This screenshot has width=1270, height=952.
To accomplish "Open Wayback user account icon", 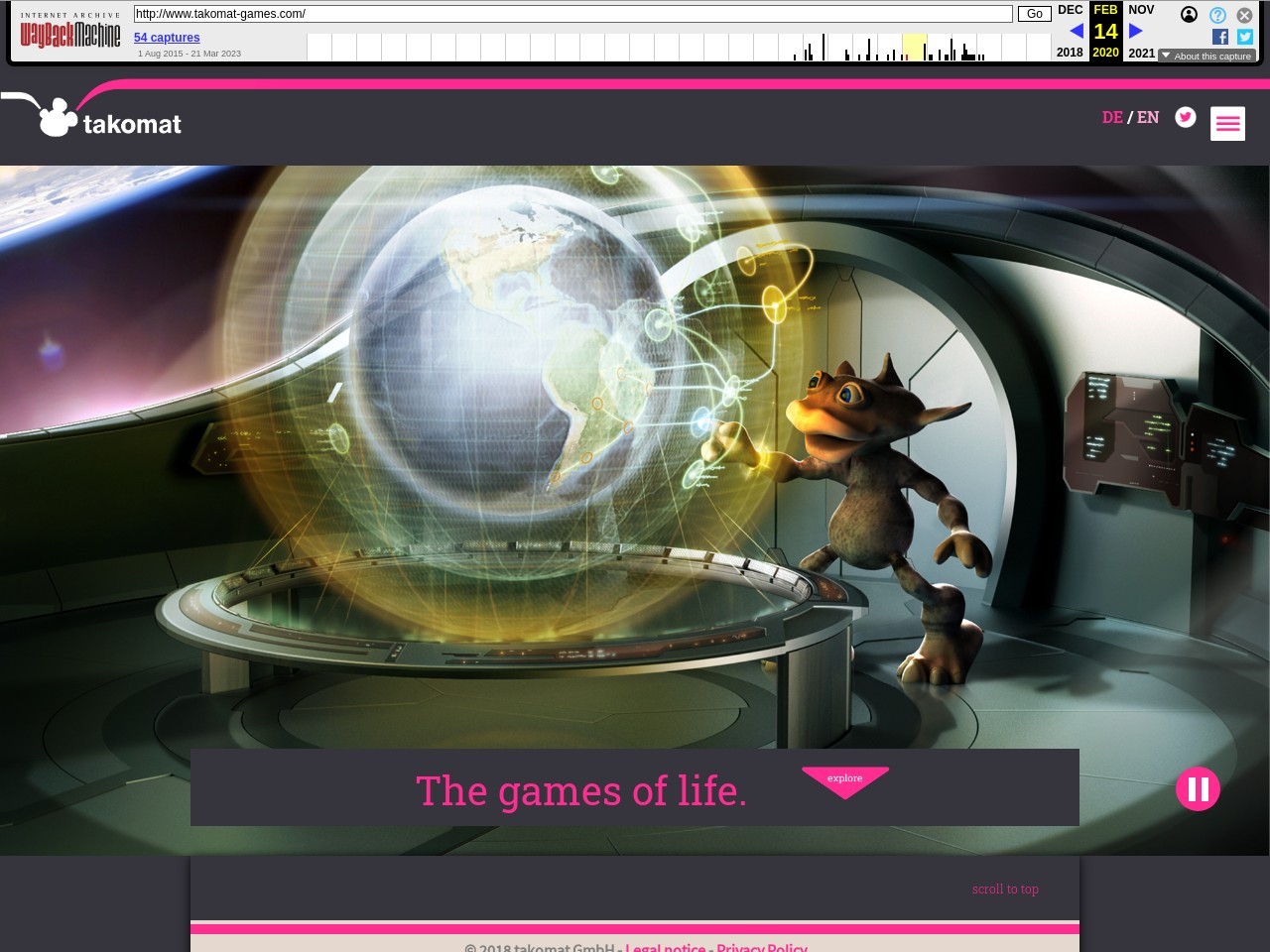I will 1189,14.
